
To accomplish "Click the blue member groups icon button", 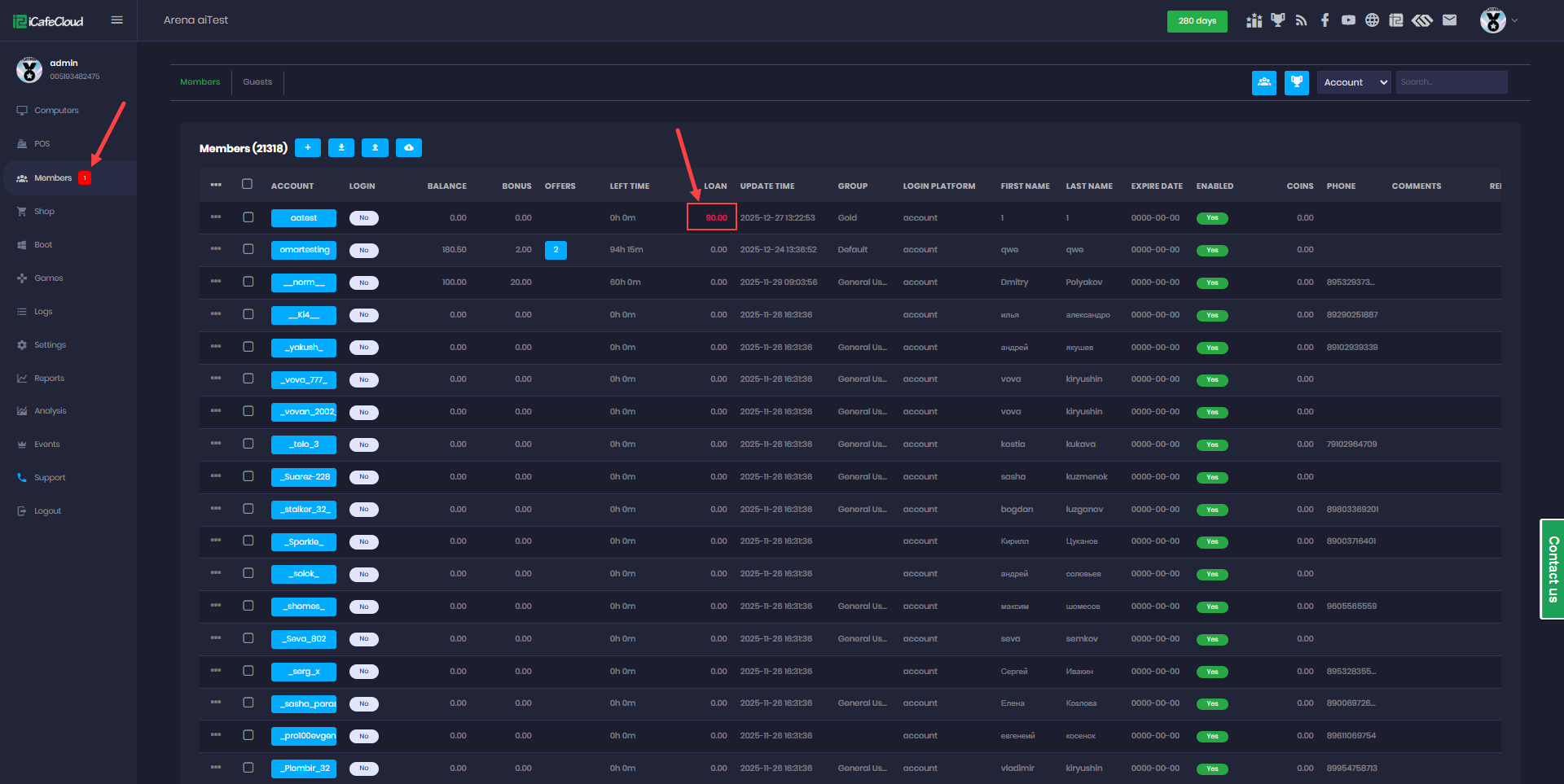I will [x=1263, y=82].
